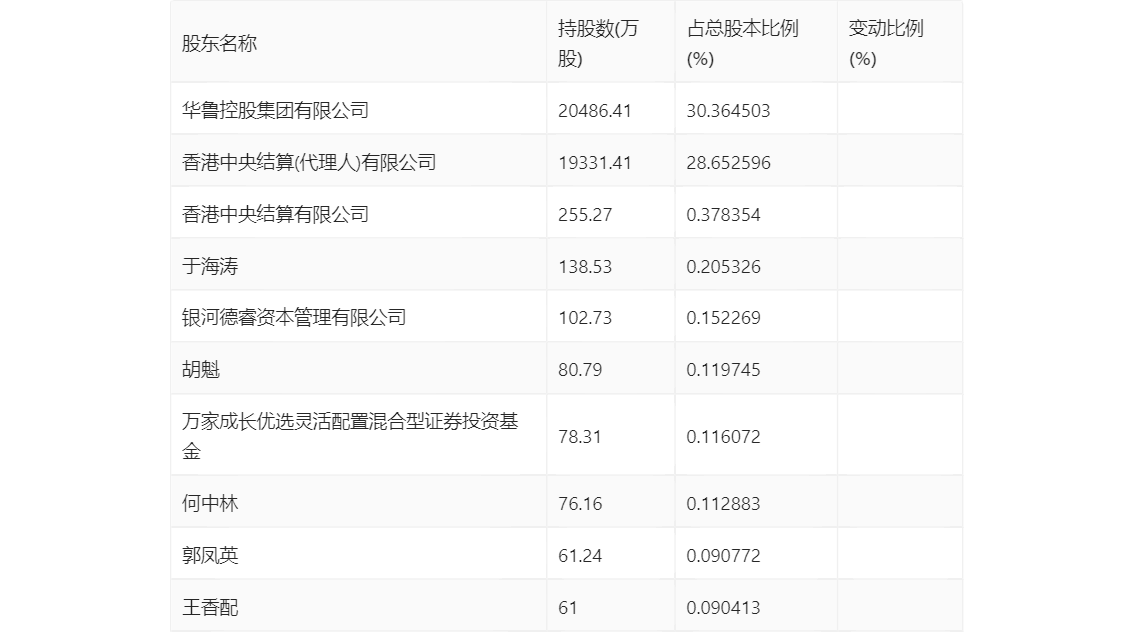Click the 占总股本比例(%) column header

(x=743, y=43)
